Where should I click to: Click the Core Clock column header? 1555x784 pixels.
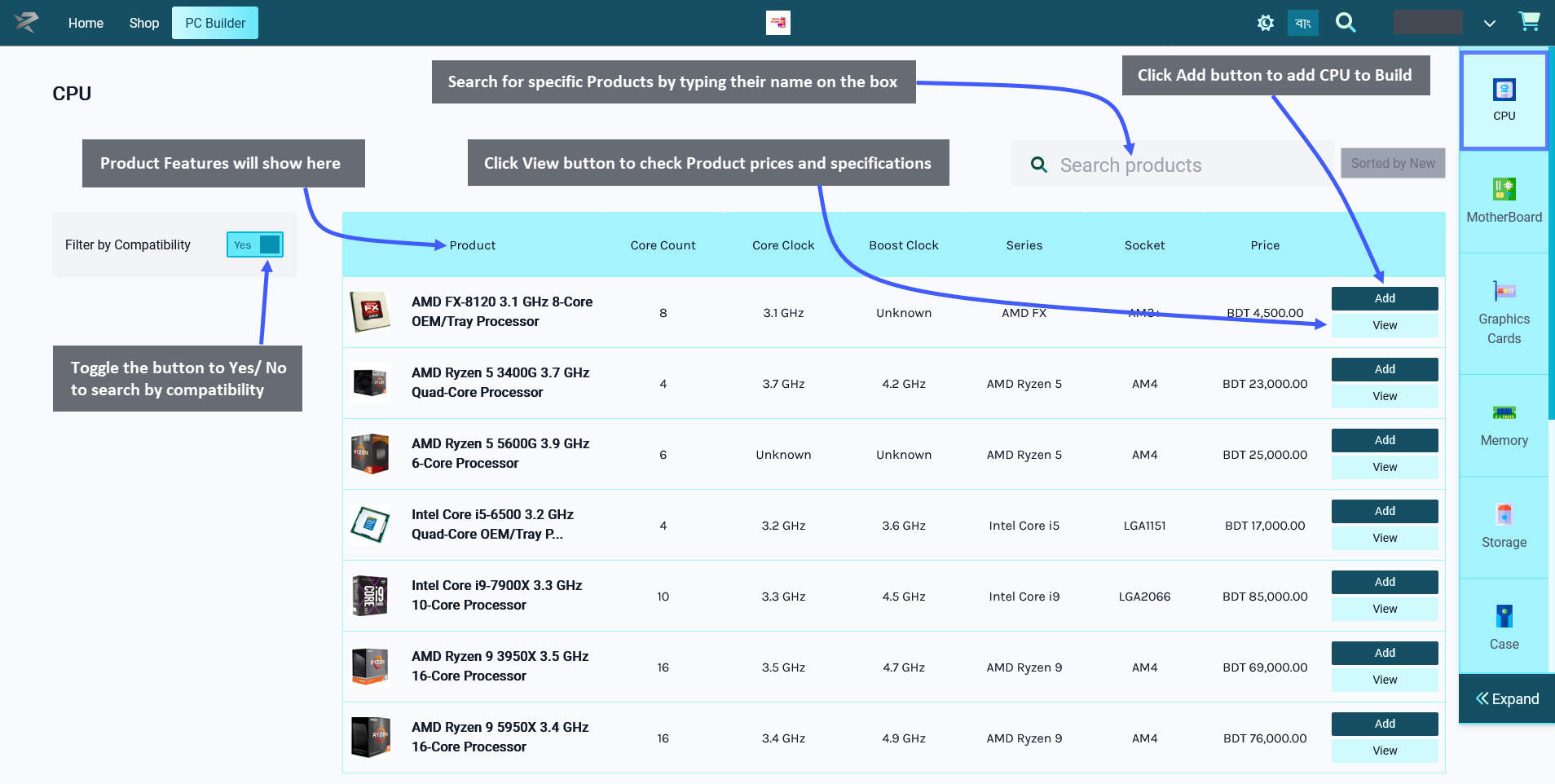[783, 245]
